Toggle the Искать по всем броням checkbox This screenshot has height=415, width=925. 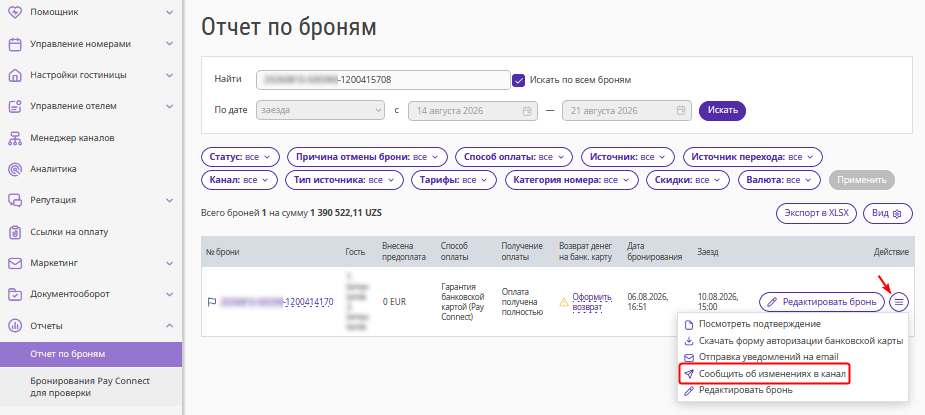(519, 80)
